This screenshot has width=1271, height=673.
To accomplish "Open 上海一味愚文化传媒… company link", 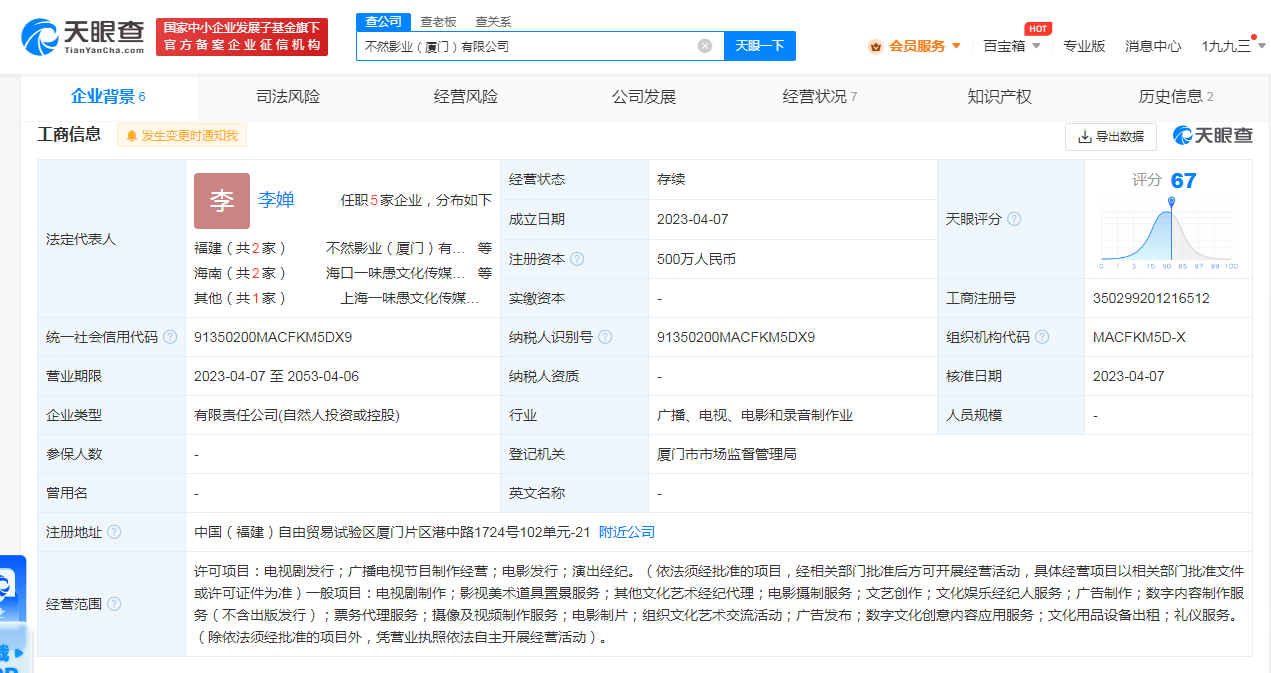I will pos(410,298).
